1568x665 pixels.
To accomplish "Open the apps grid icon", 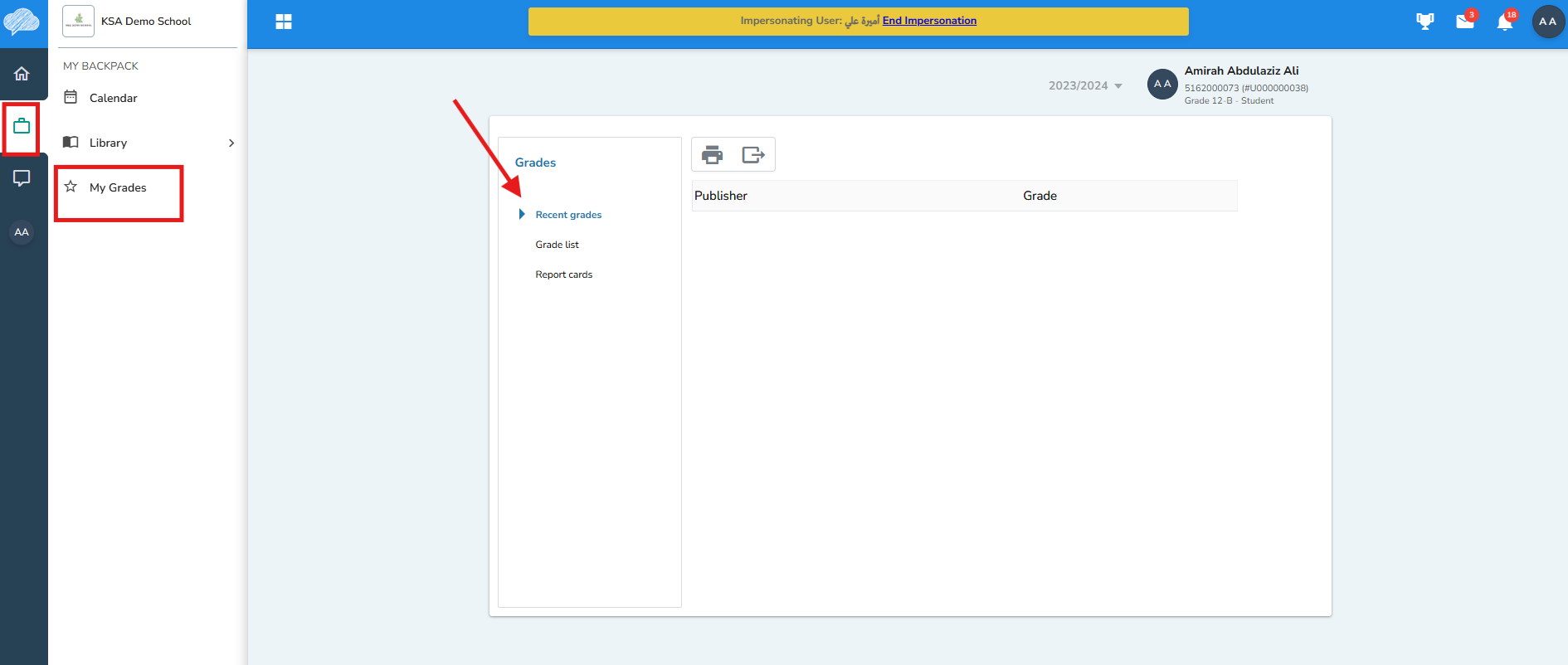I will pyautogui.click(x=284, y=22).
